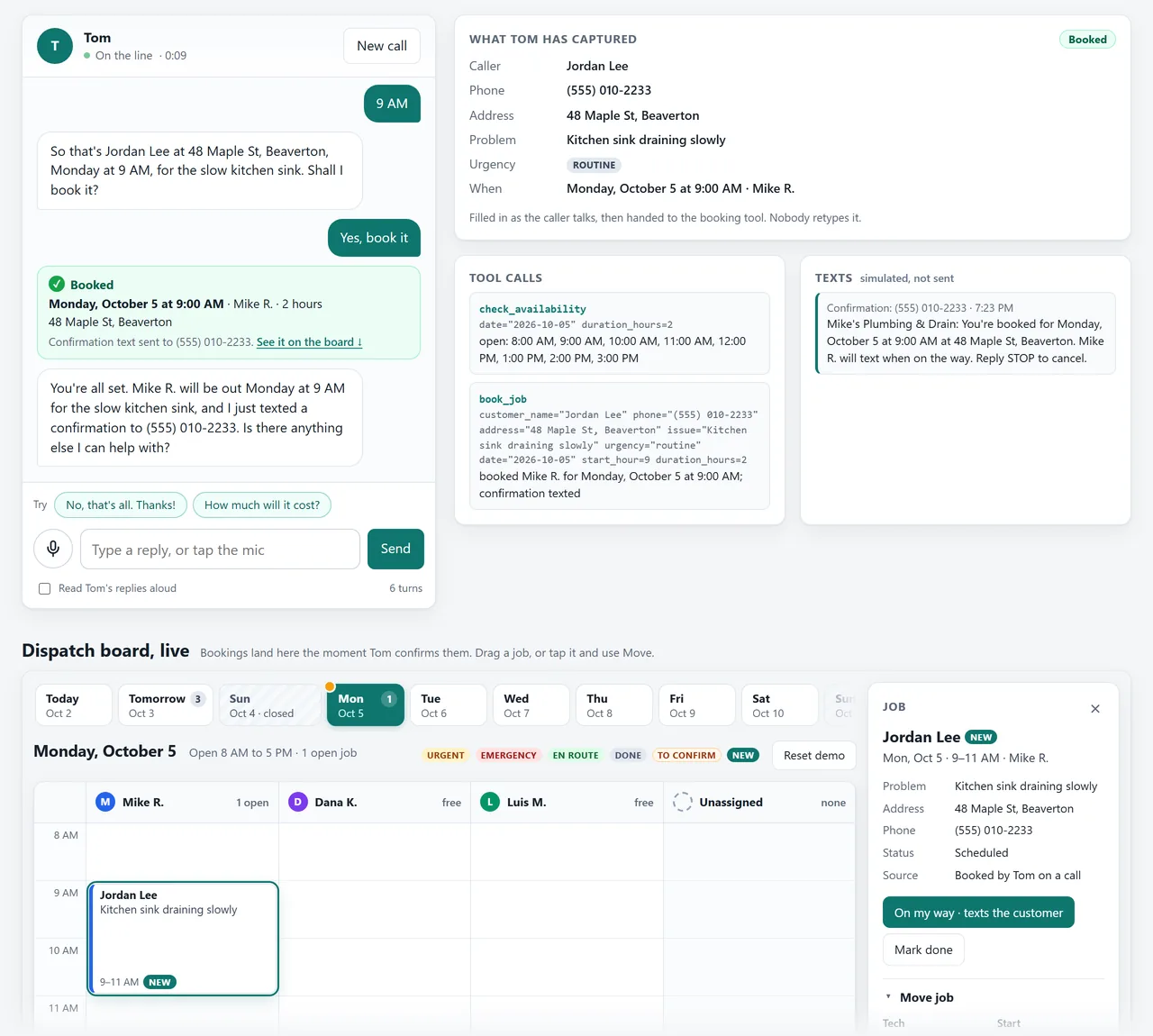1153x1036 pixels.
Task: Click the Reset demo button
Action: (x=814, y=756)
